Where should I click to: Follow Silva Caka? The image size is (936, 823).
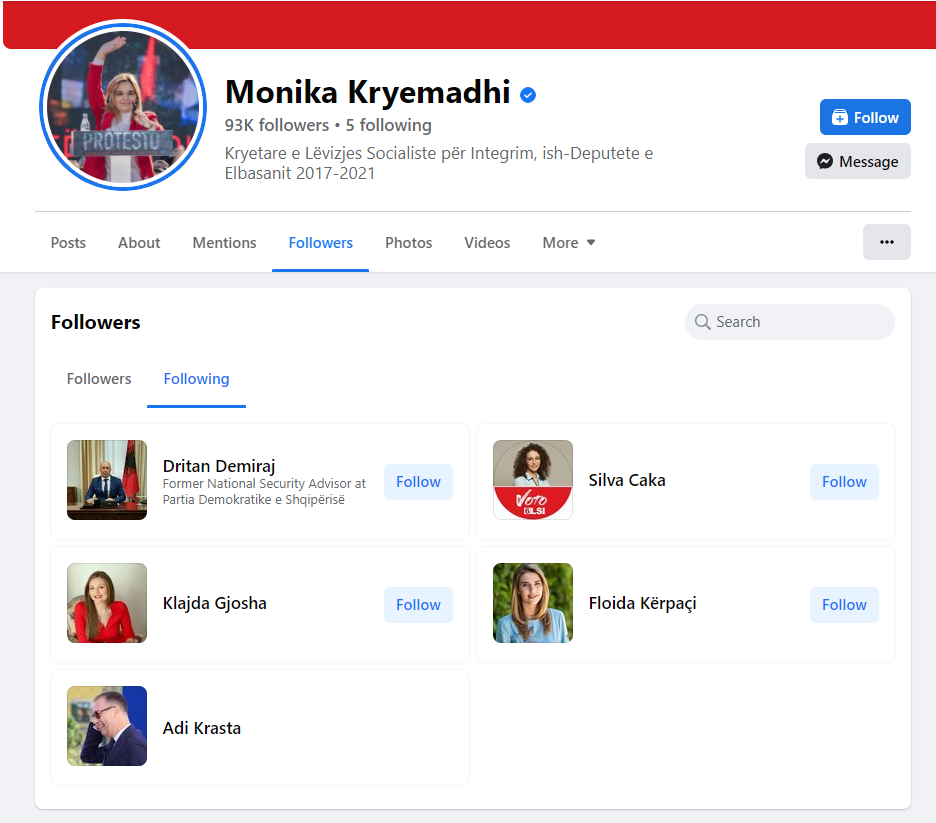click(x=844, y=482)
